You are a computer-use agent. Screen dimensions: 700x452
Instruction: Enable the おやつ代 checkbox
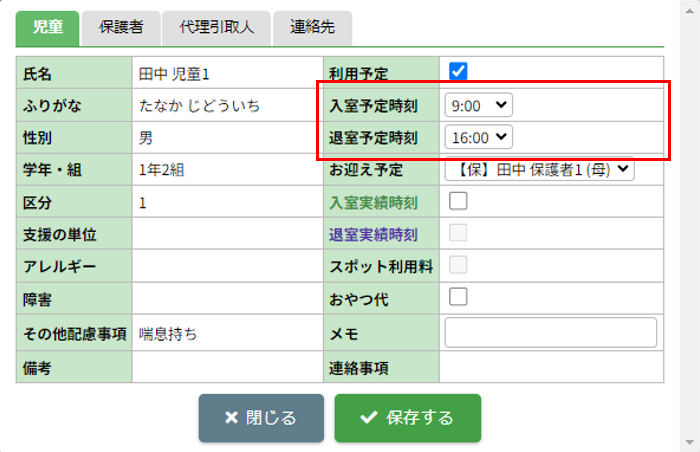(458, 296)
